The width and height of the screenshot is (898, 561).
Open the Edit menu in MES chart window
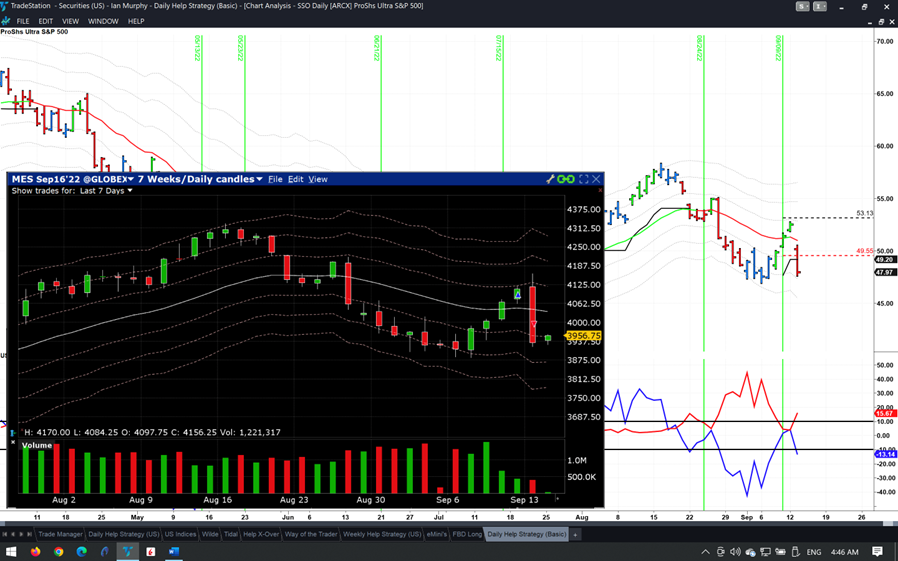pyautogui.click(x=295, y=179)
